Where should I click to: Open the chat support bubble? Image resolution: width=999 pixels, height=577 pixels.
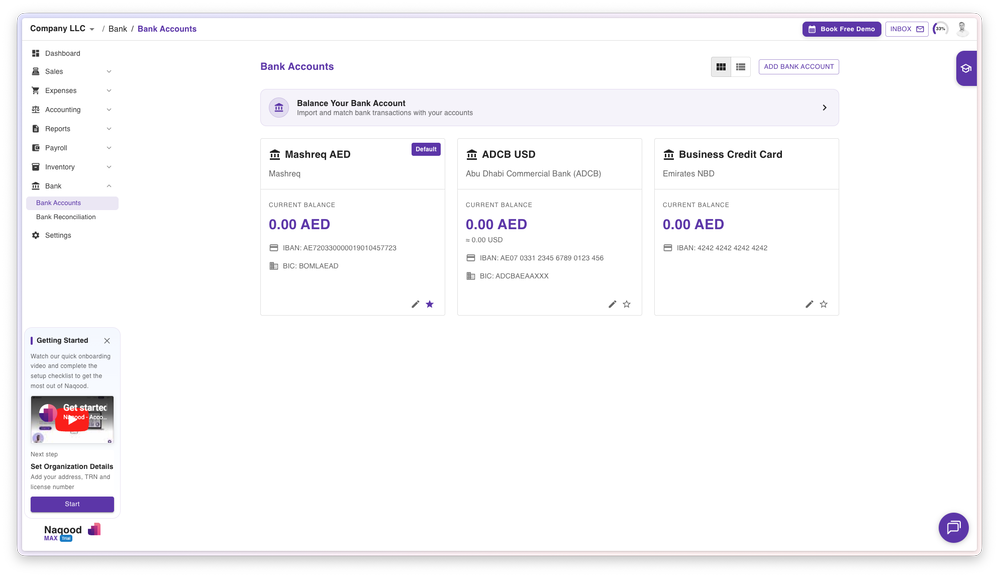953,527
